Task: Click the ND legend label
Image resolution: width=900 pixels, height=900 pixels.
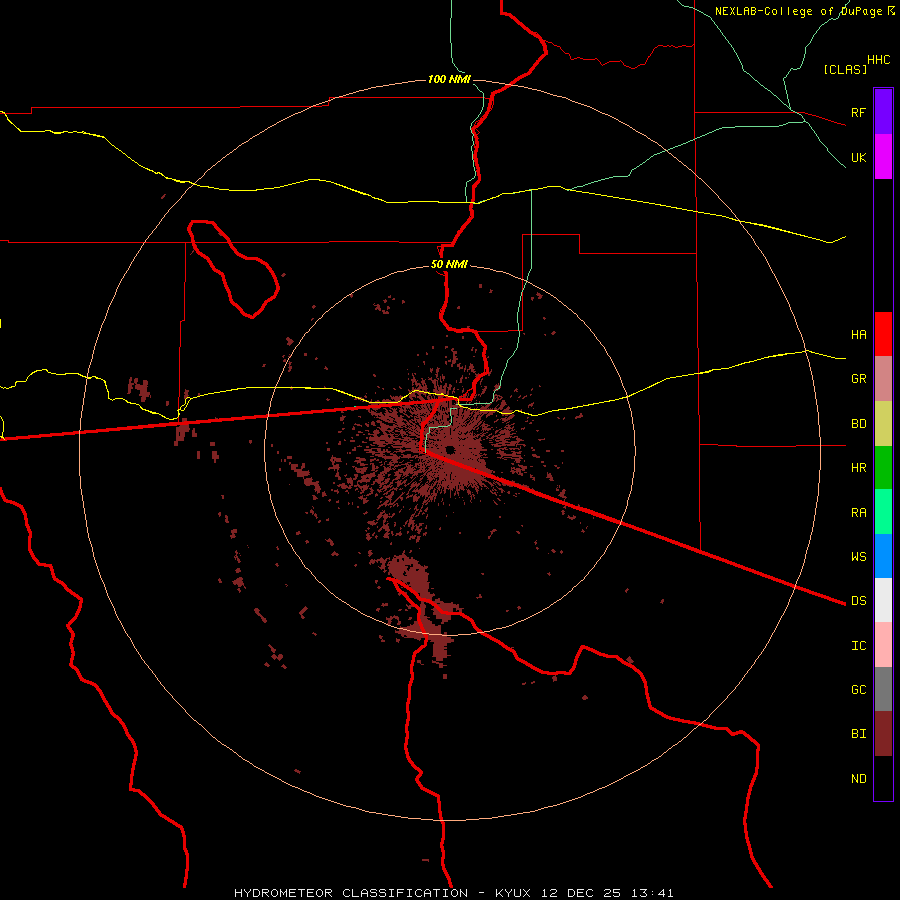Action: 858,778
